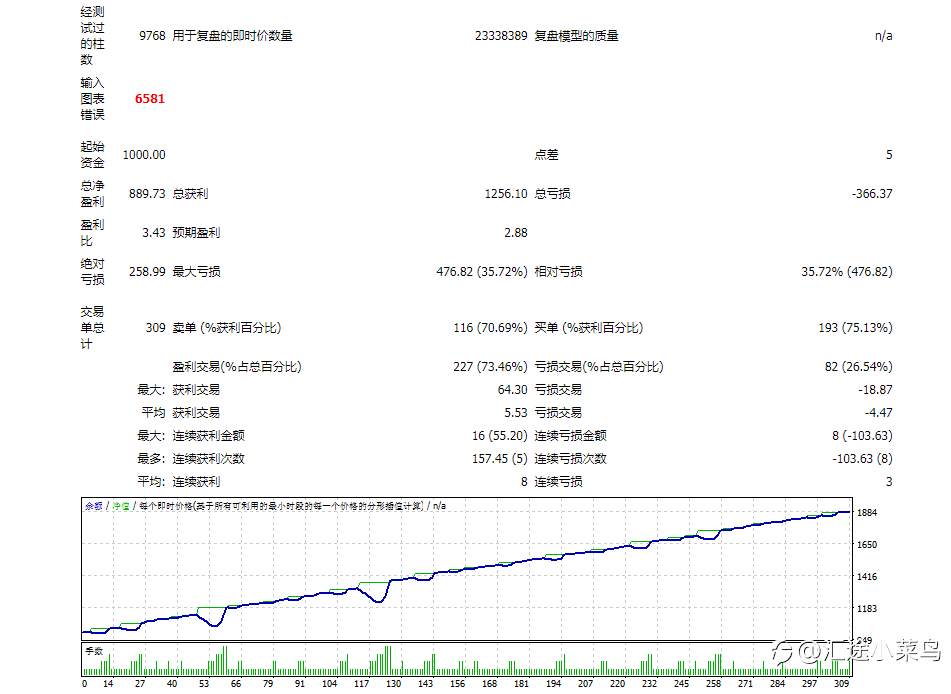Select the 连续获利金额 label
Image resolution: width=951 pixels, height=694 pixels.
[x=209, y=436]
